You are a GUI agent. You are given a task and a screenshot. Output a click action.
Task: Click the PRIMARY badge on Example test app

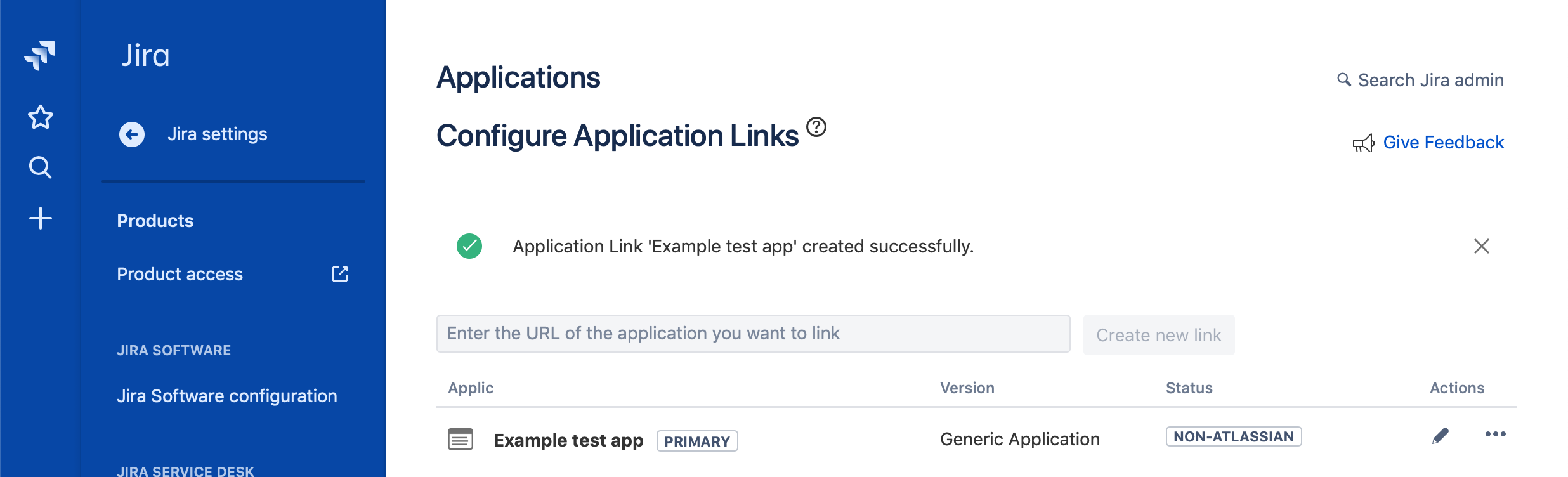[696, 440]
